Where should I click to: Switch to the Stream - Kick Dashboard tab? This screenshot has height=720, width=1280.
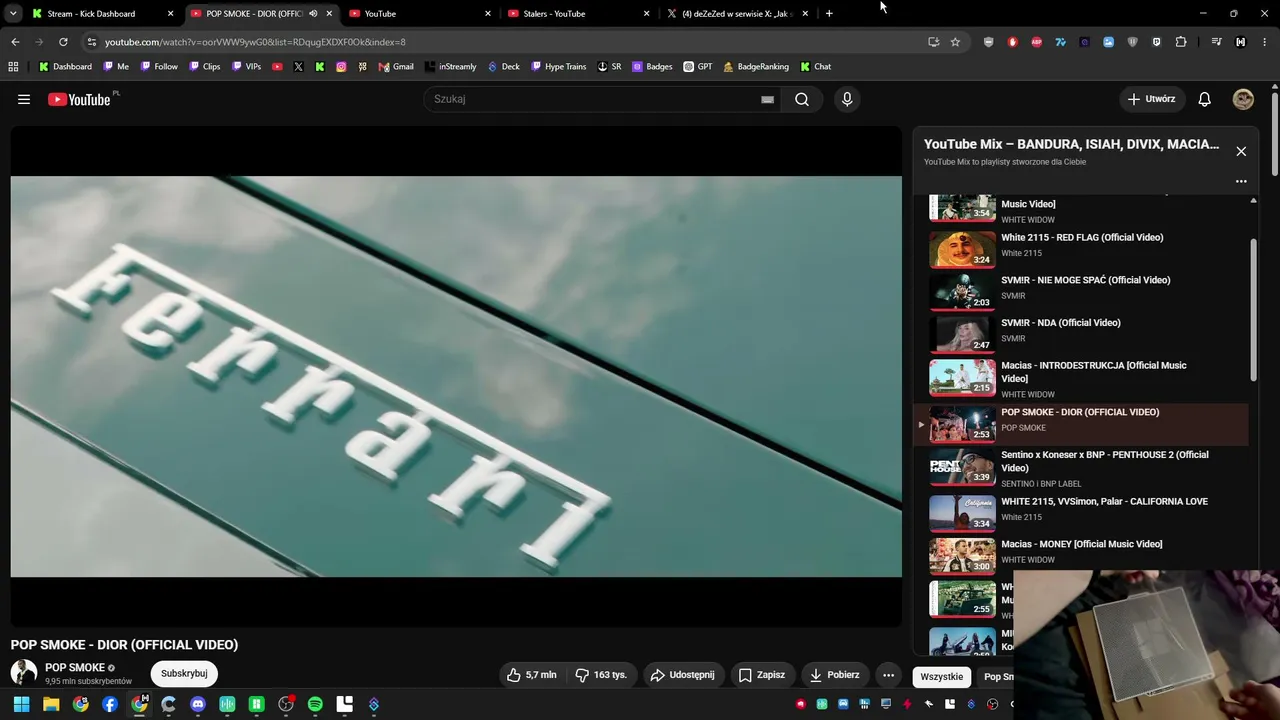click(x=101, y=14)
